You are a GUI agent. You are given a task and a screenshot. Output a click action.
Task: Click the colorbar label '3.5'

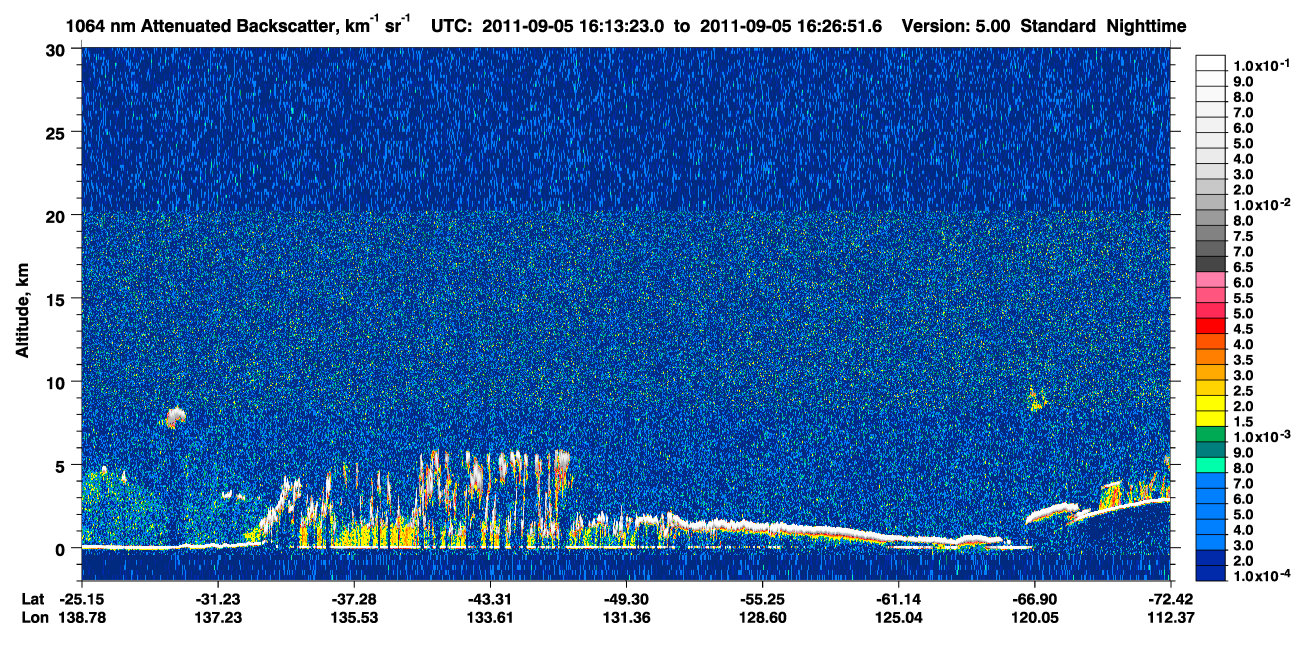coord(1243,360)
